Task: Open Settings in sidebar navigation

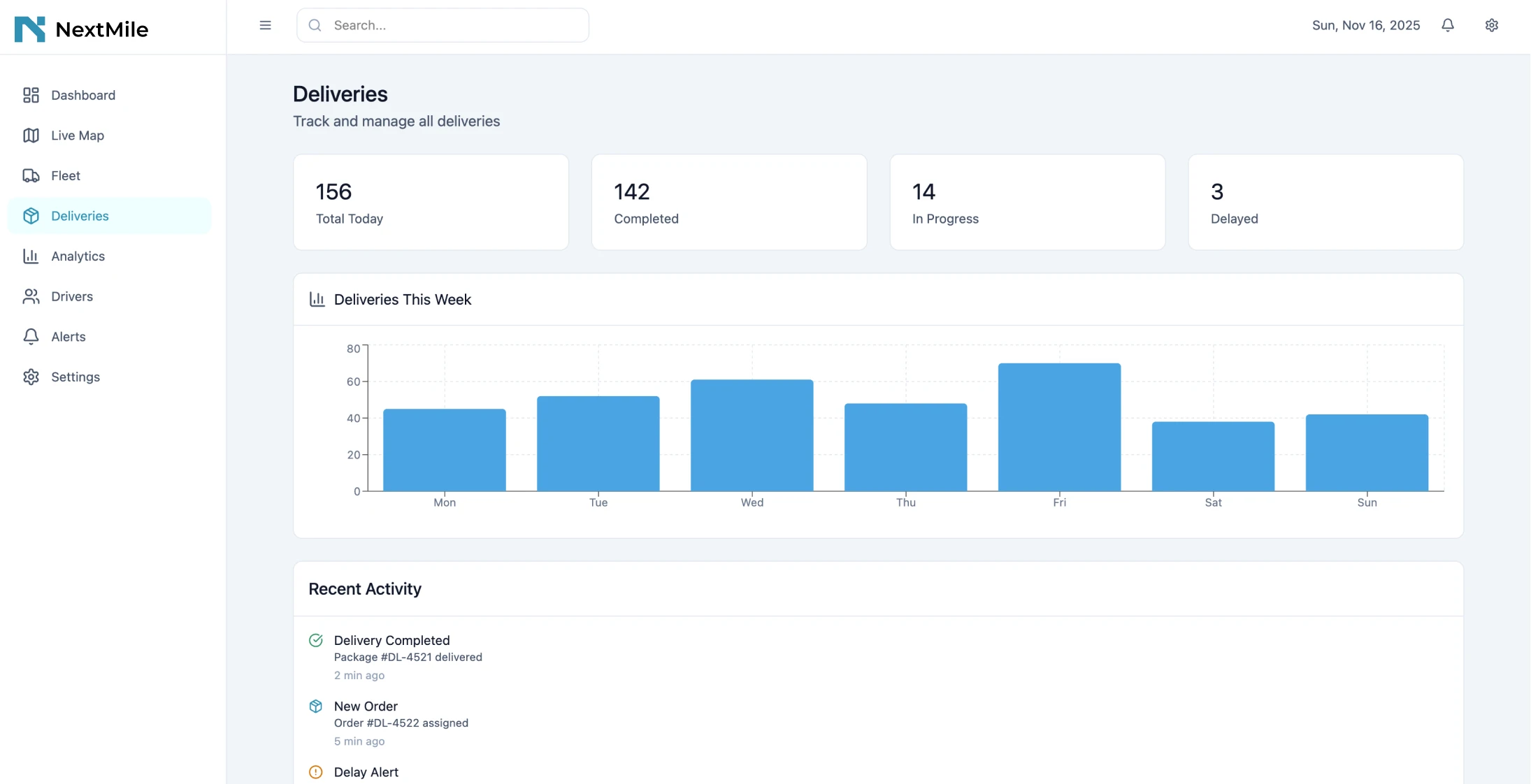Action: (75, 377)
